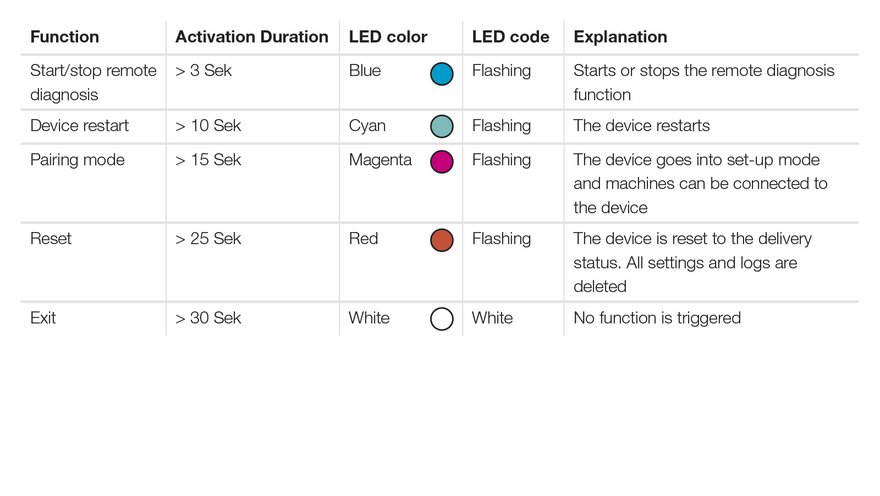Screen dimensions: 880x496
Task: Select 'No function is triggered' explanation text
Action: pos(657,318)
